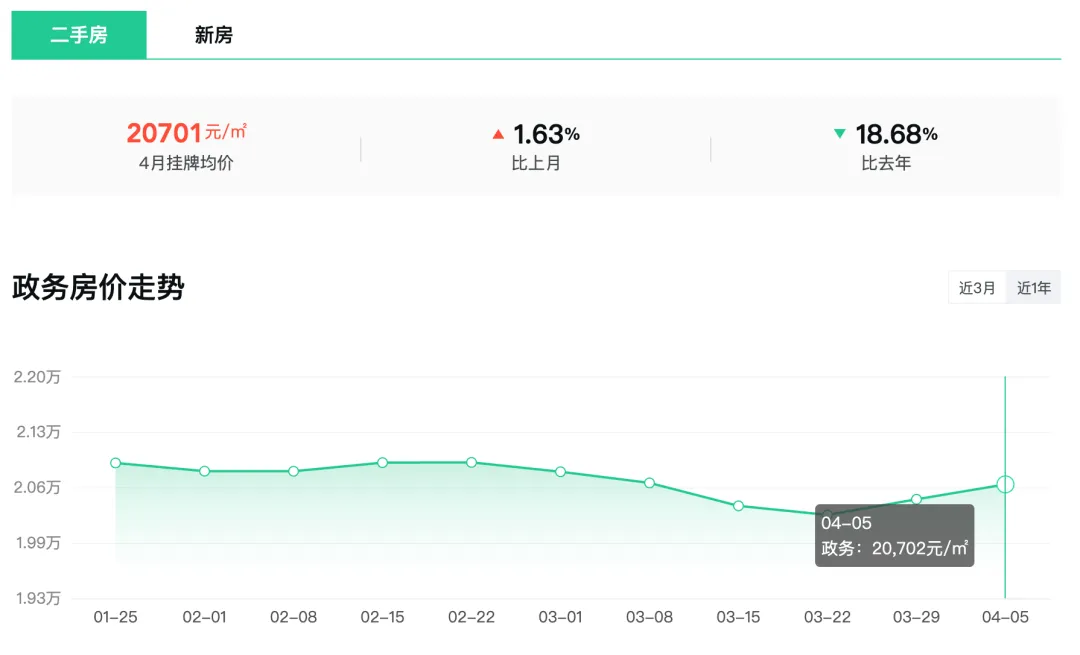Click the 03-15 data point circle

pos(739,506)
